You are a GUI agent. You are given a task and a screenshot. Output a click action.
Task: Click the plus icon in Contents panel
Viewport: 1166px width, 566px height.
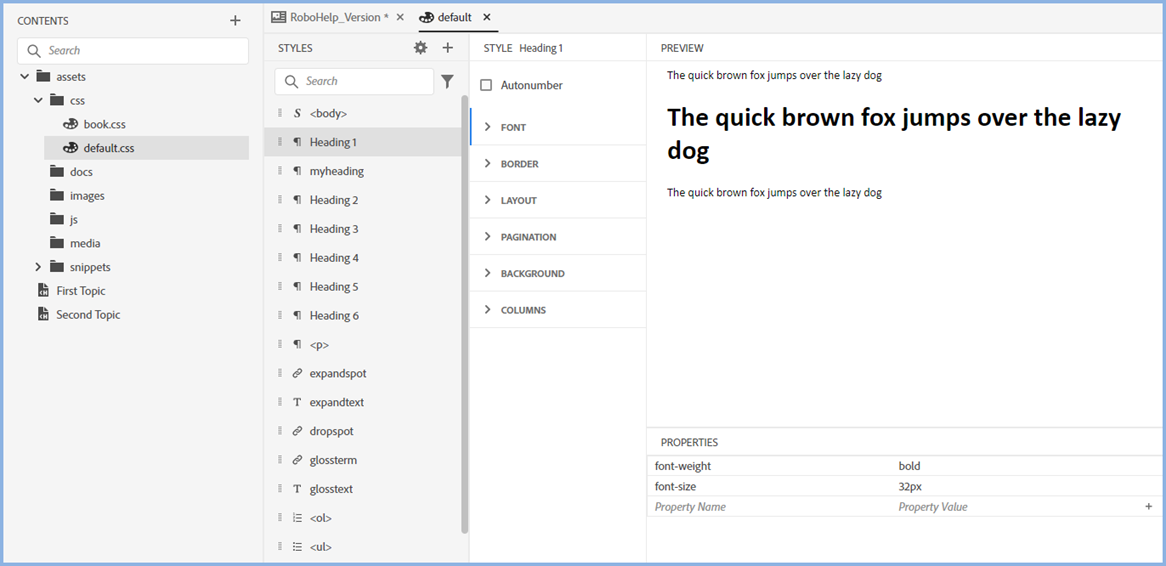click(235, 20)
